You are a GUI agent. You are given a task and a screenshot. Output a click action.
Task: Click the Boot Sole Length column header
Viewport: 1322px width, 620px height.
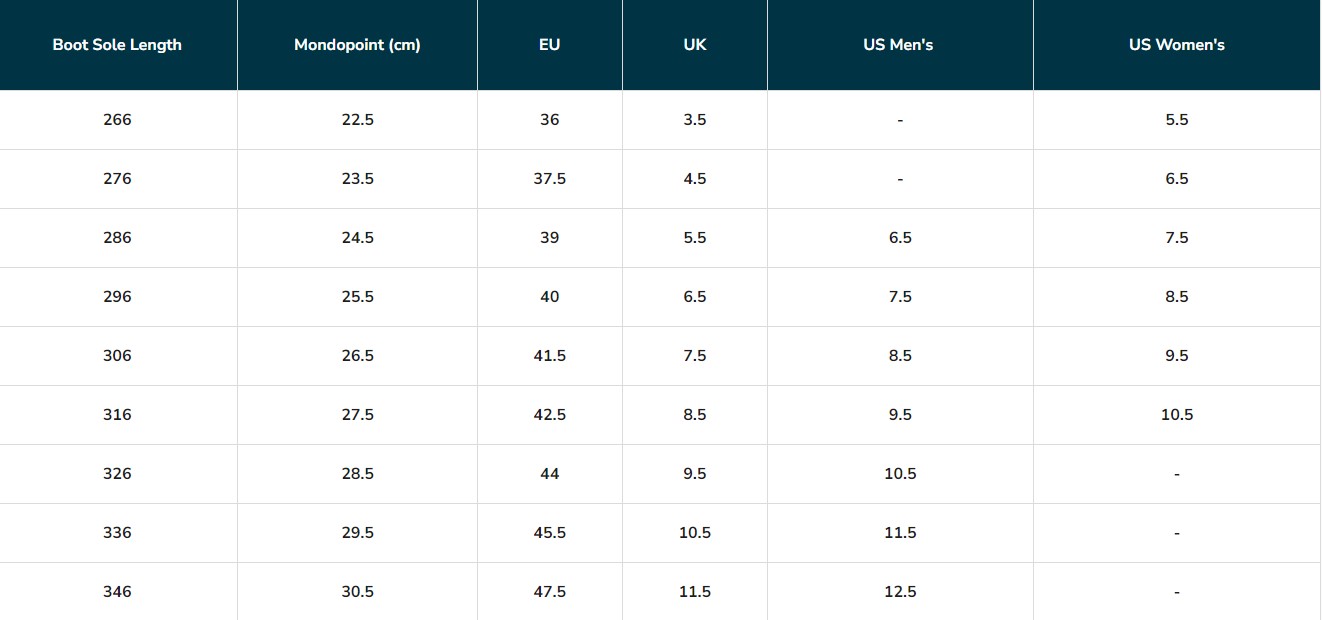tap(117, 45)
